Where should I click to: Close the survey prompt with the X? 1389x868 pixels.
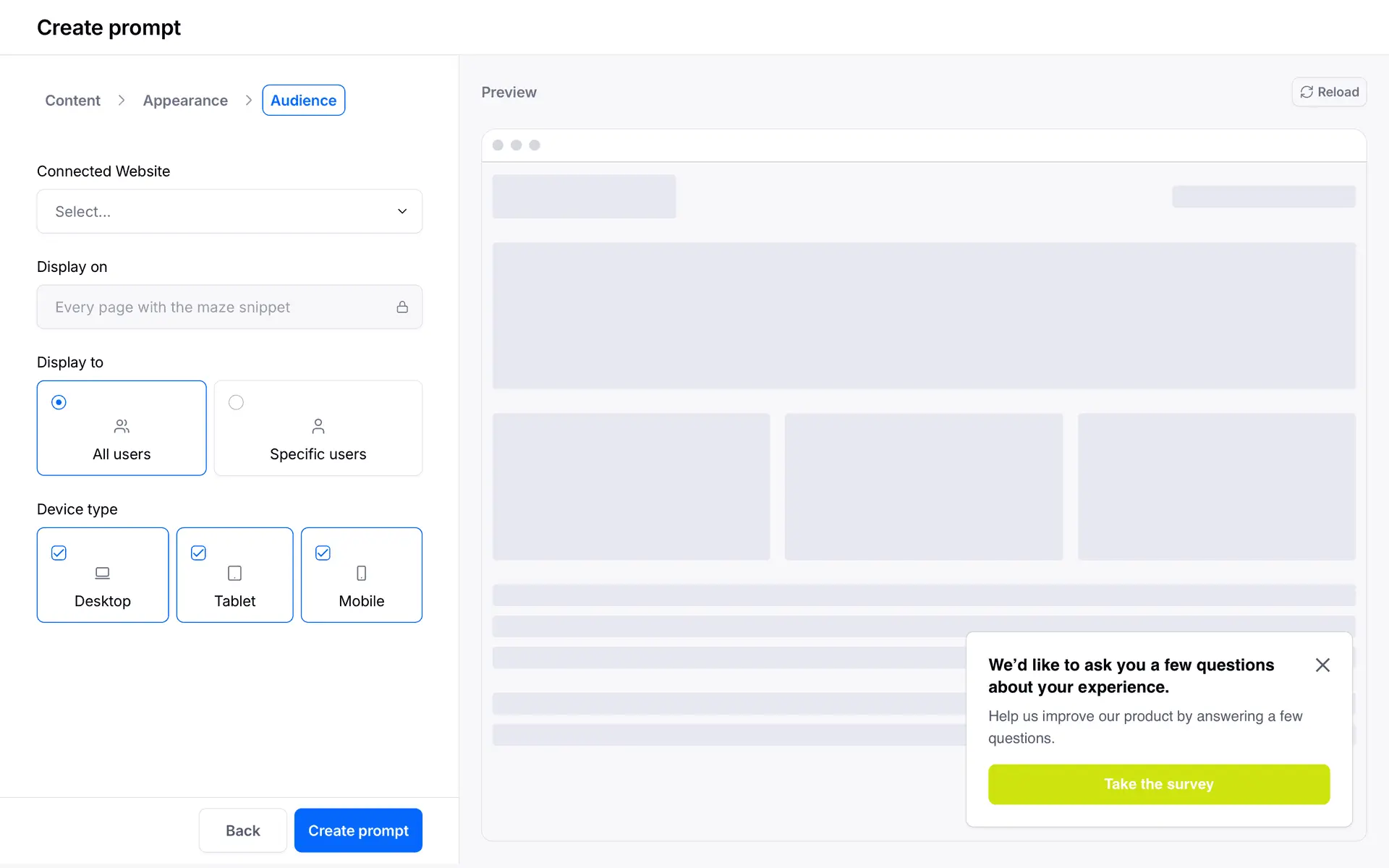coord(1322,665)
